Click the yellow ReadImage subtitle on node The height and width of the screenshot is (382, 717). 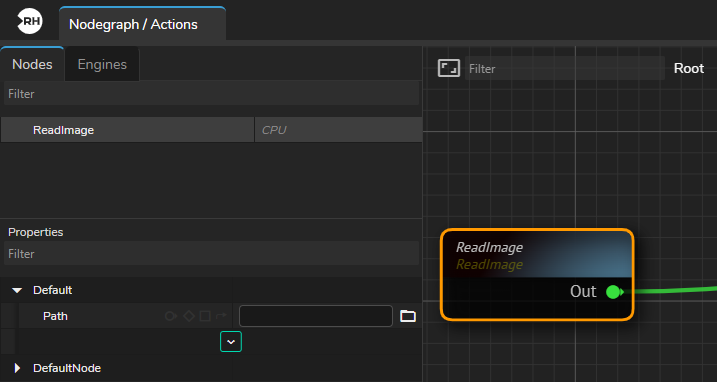coord(489,265)
